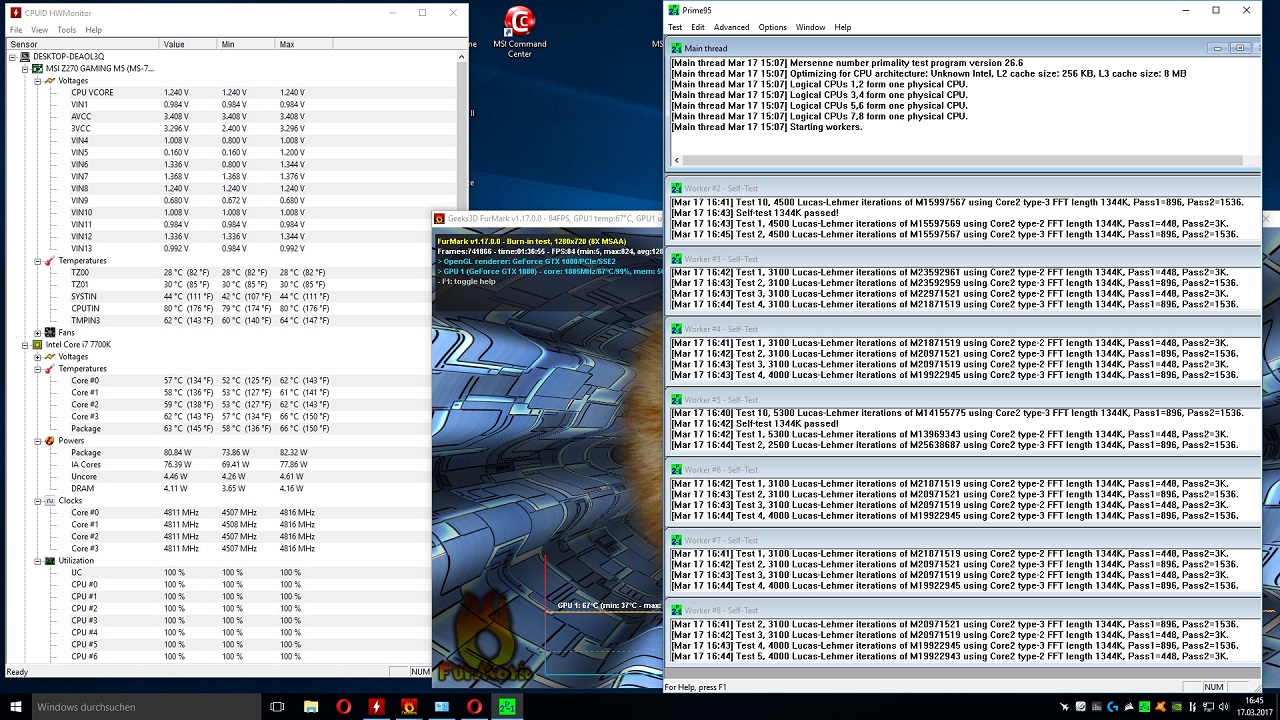
Task: Open Prime95 Edit menu
Action: tap(697, 27)
